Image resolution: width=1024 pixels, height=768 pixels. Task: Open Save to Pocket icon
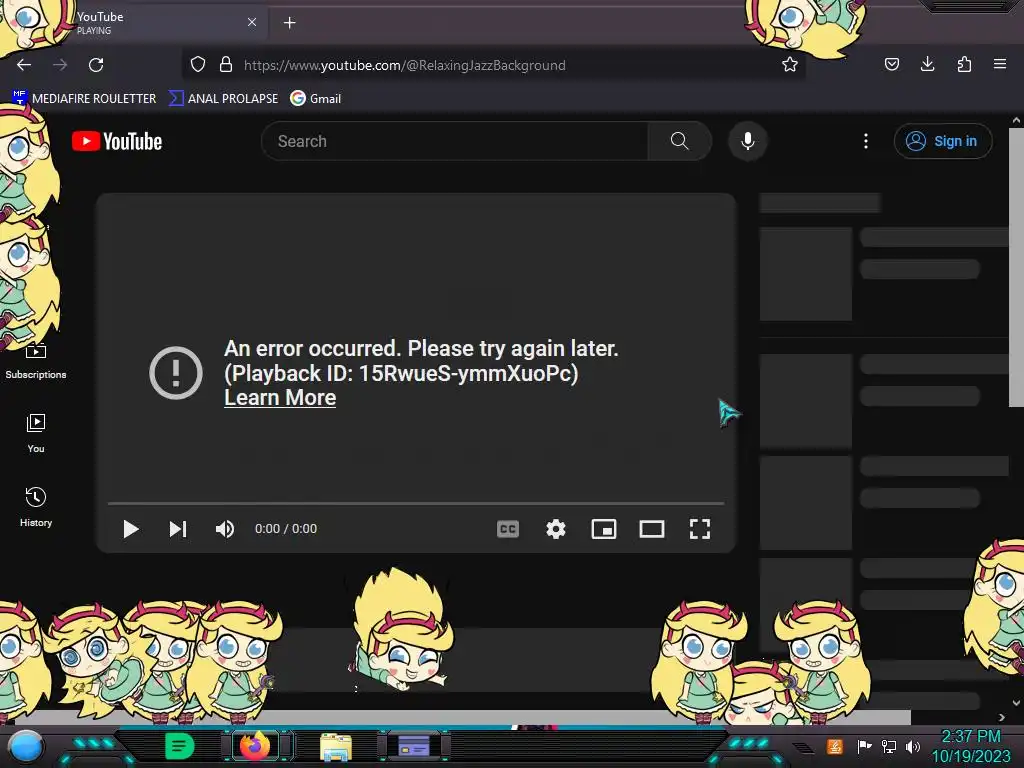(x=891, y=64)
